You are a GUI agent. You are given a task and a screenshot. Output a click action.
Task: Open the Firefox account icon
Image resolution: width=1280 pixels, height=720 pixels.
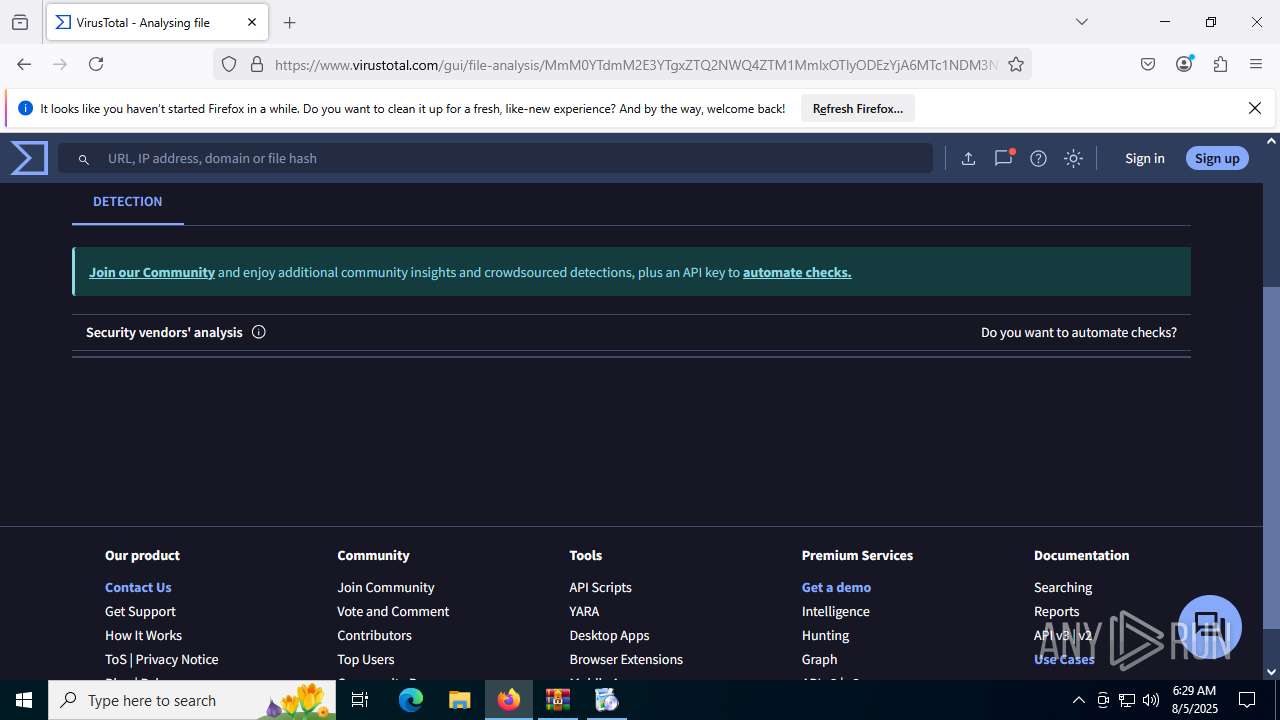tap(1184, 64)
